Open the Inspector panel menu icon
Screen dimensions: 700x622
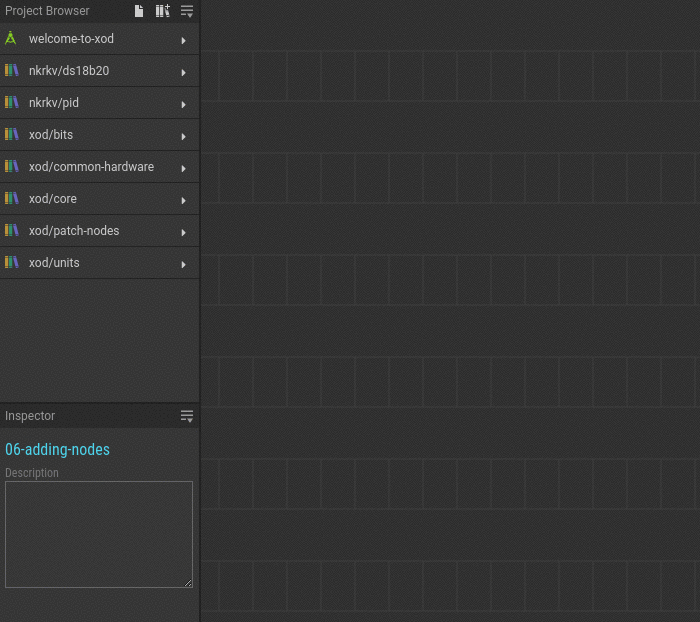point(187,416)
